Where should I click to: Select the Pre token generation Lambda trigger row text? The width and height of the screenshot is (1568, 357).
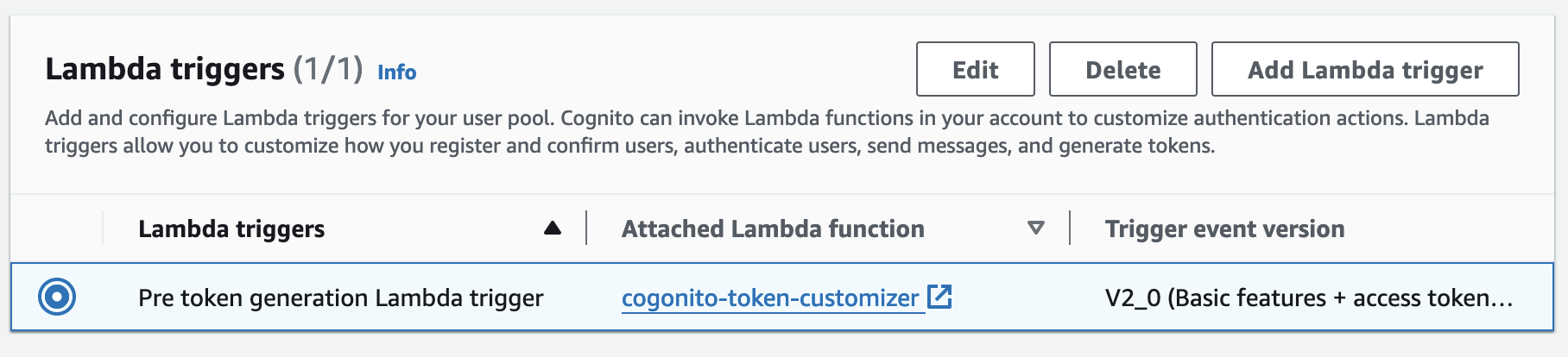(341, 298)
